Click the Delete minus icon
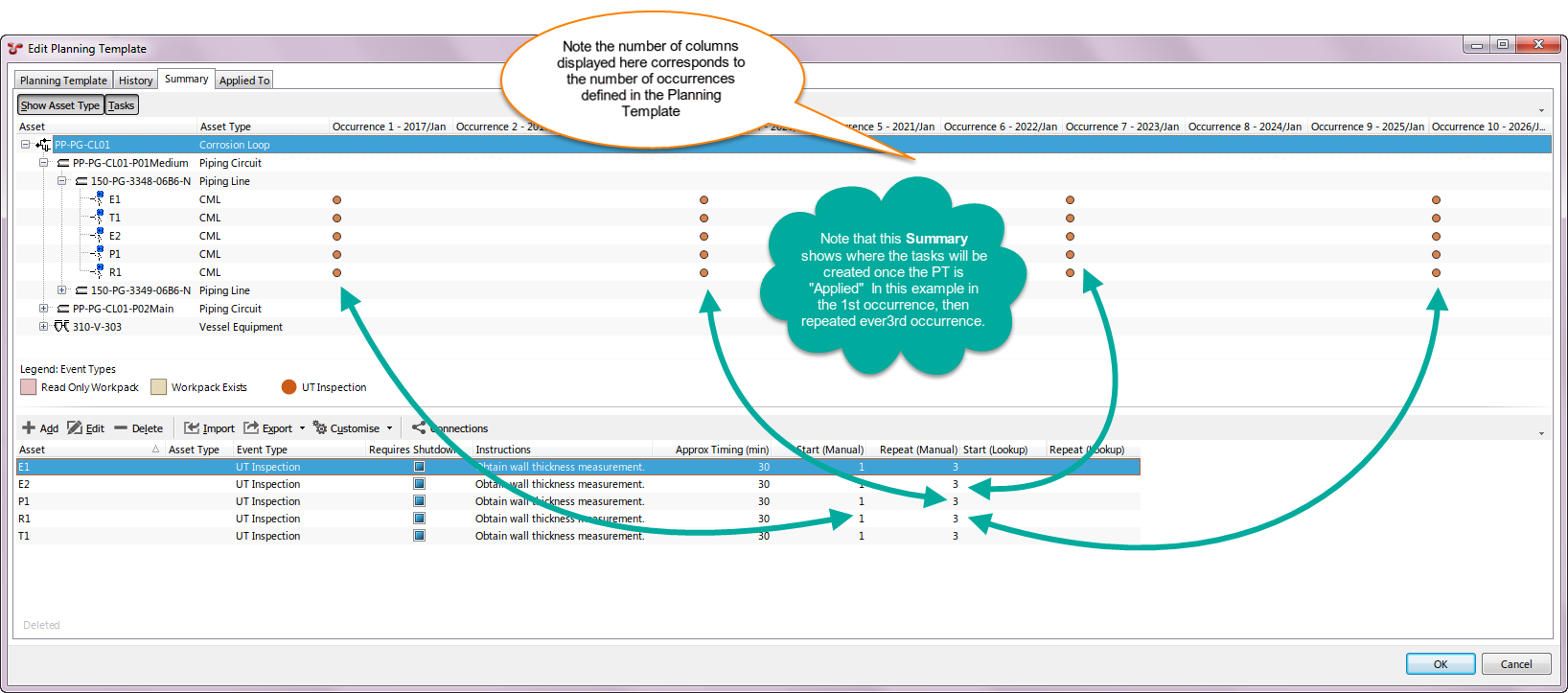The image size is (1568, 693). click(121, 428)
